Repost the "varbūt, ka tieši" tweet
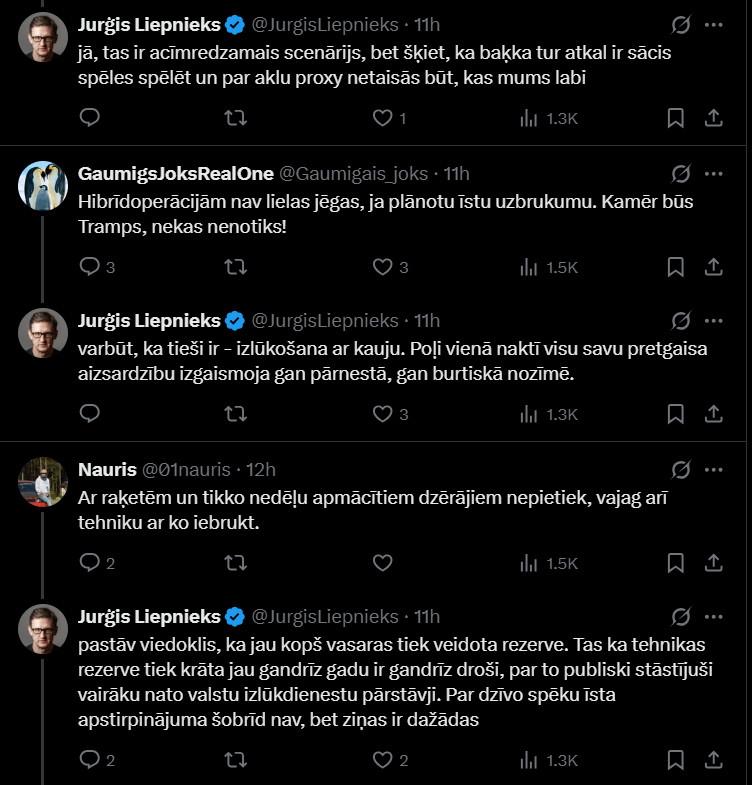Screen dimensions: 752x785 pyautogui.click(x=235, y=414)
